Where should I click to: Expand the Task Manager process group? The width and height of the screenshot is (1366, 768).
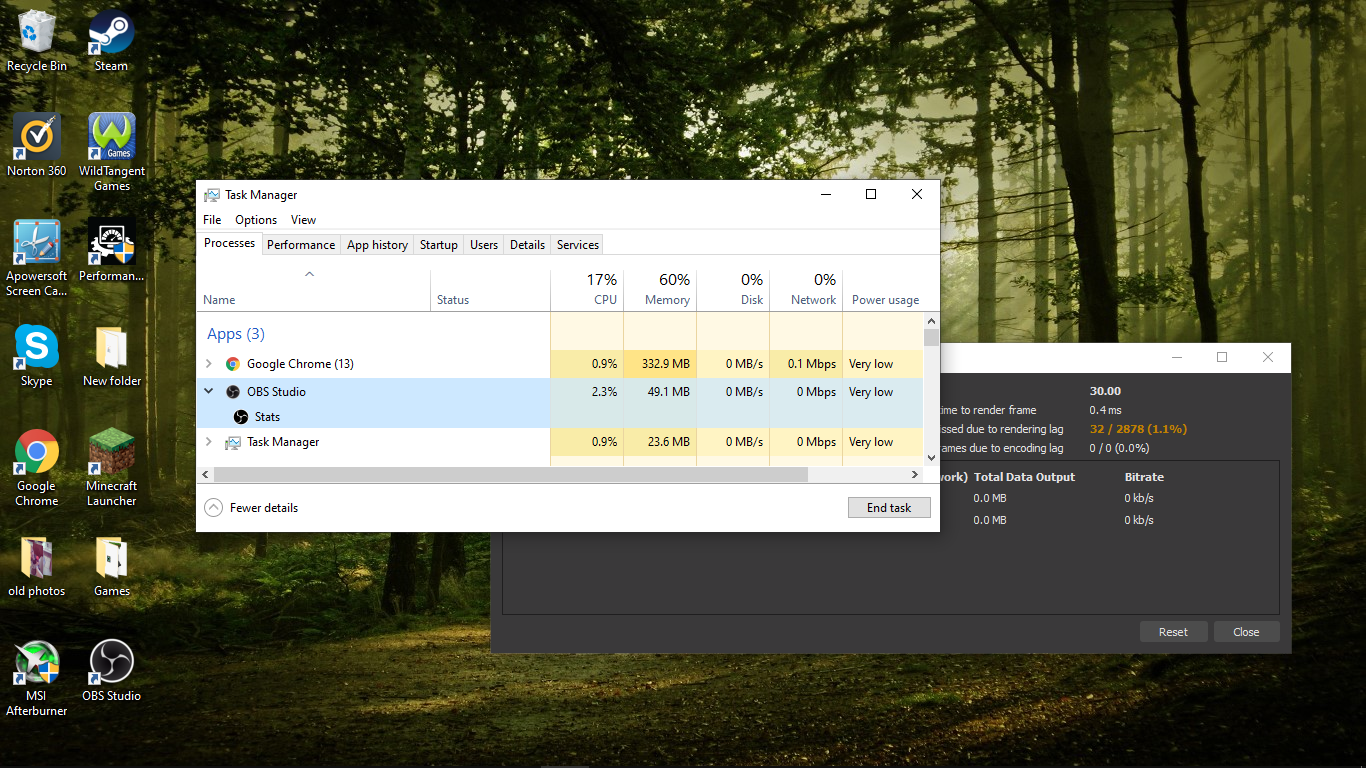[209, 442]
